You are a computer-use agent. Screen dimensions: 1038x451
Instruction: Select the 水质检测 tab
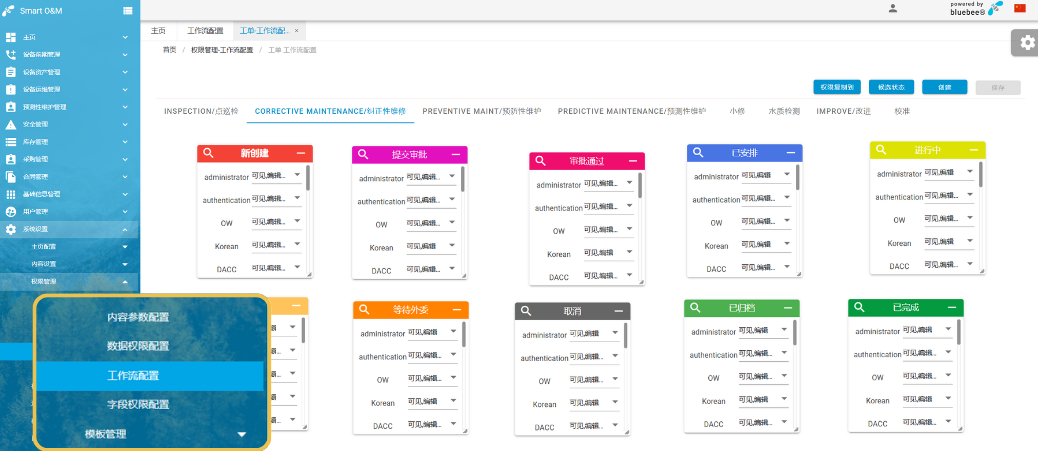(784, 111)
